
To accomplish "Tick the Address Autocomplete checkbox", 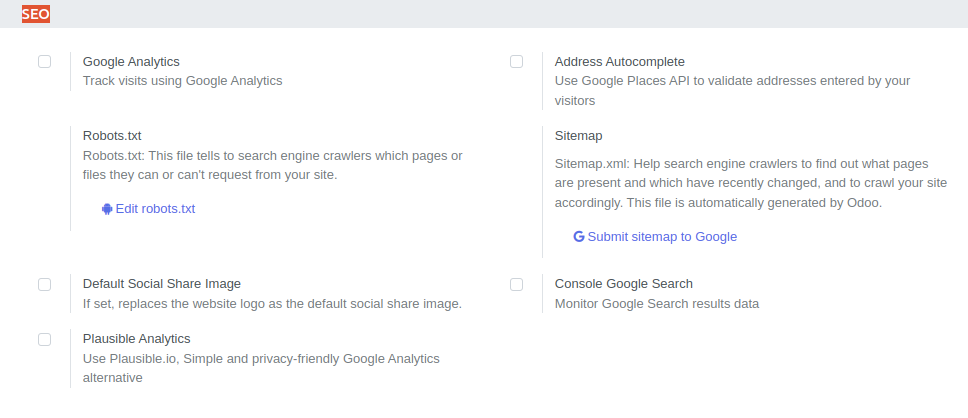I will click(516, 62).
